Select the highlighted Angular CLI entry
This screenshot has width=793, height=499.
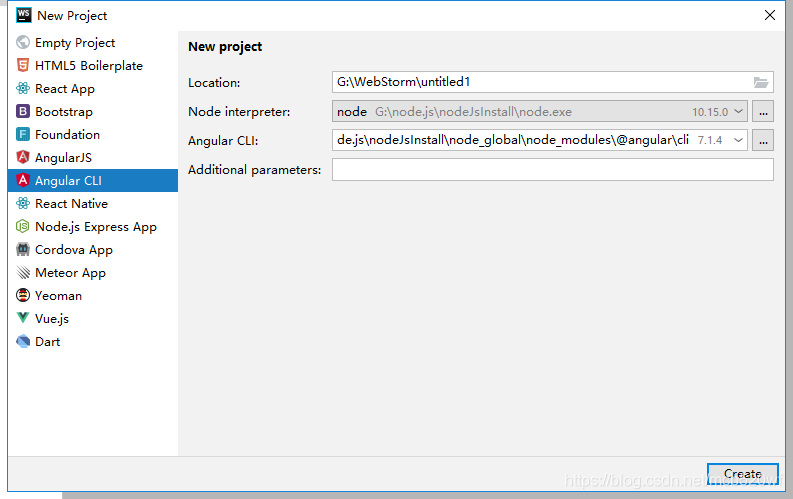click(x=93, y=180)
